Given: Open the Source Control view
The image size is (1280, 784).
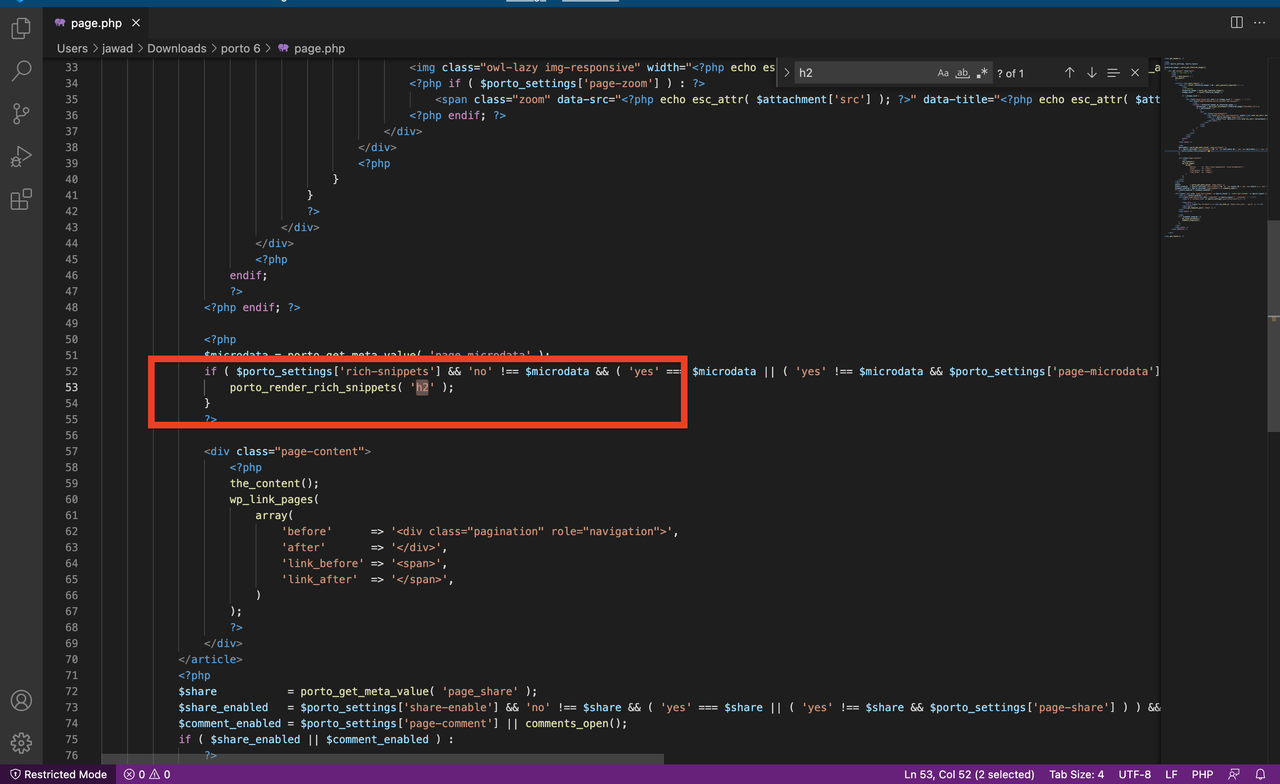Looking at the screenshot, I should 21,114.
